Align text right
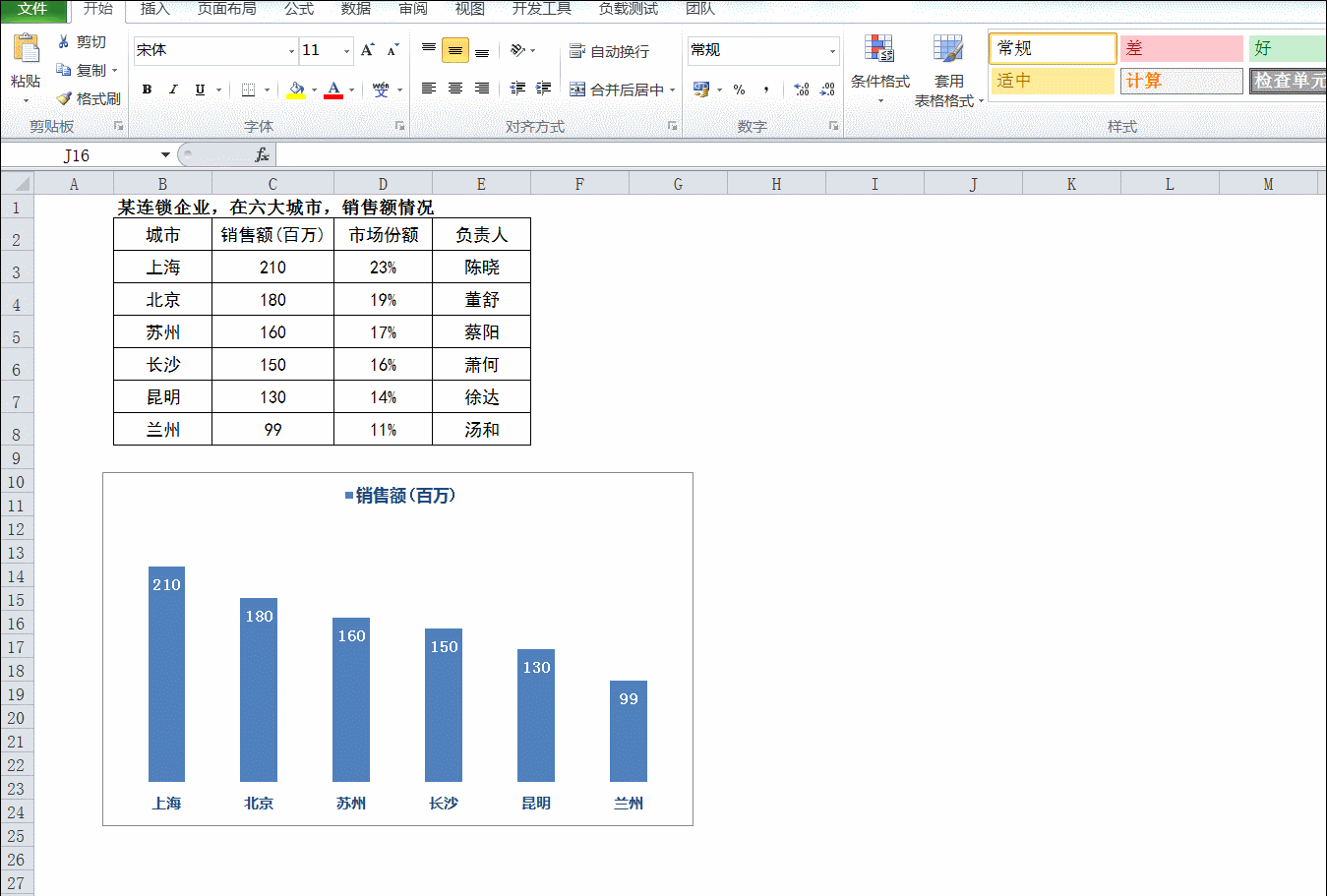The height and width of the screenshot is (896, 1327). [x=482, y=89]
